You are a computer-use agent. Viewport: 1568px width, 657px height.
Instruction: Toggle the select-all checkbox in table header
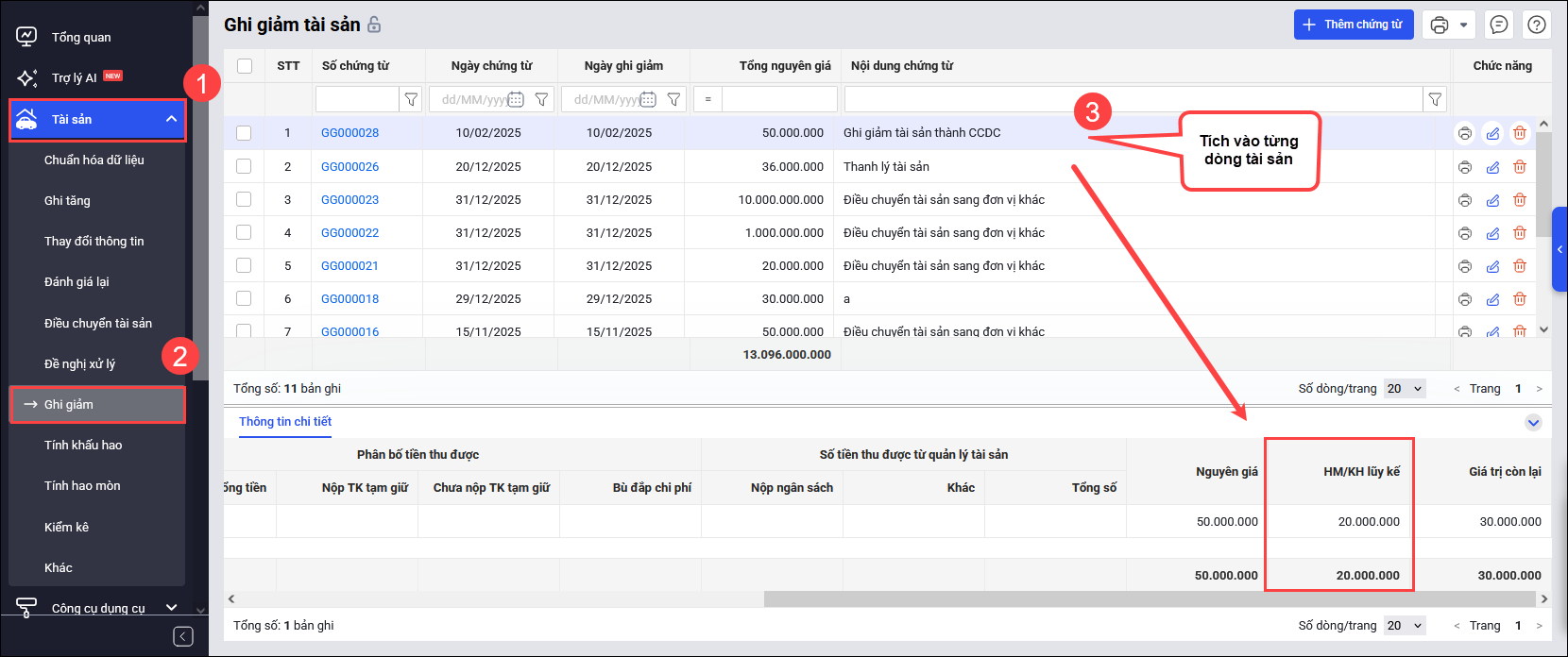pos(245,66)
